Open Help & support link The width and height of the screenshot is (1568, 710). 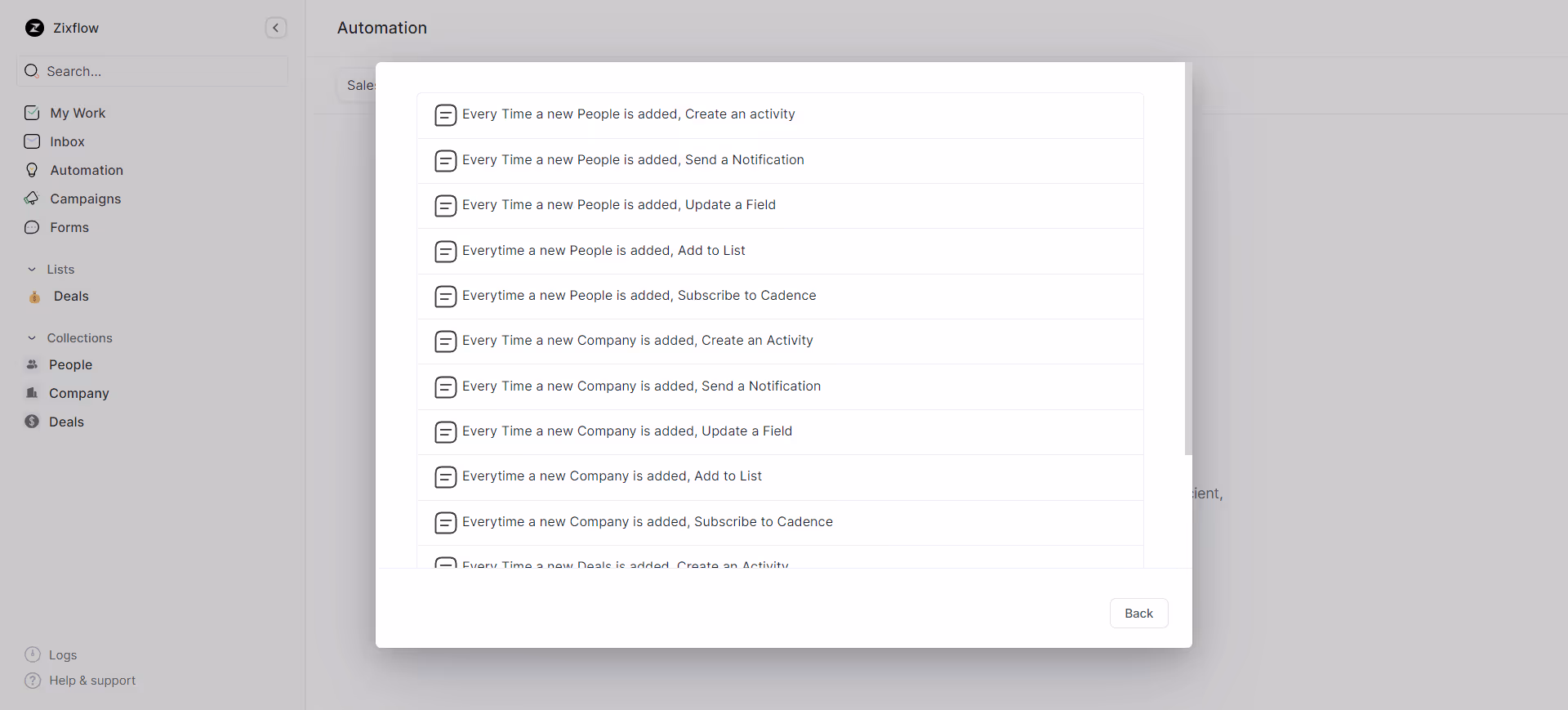pos(92,681)
